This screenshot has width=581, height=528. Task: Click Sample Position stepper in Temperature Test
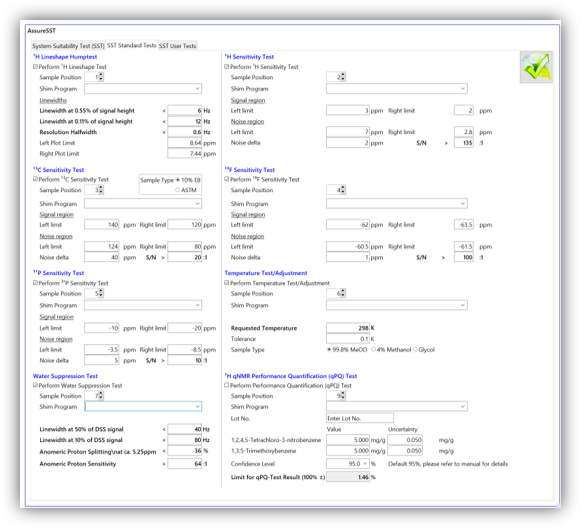point(343,293)
